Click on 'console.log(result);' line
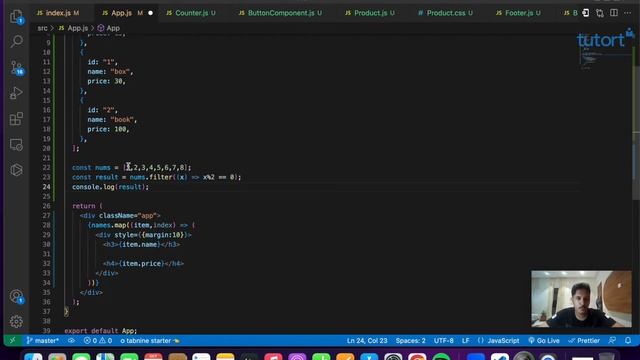Viewport: 640px width, 360px height. tap(111, 187)
